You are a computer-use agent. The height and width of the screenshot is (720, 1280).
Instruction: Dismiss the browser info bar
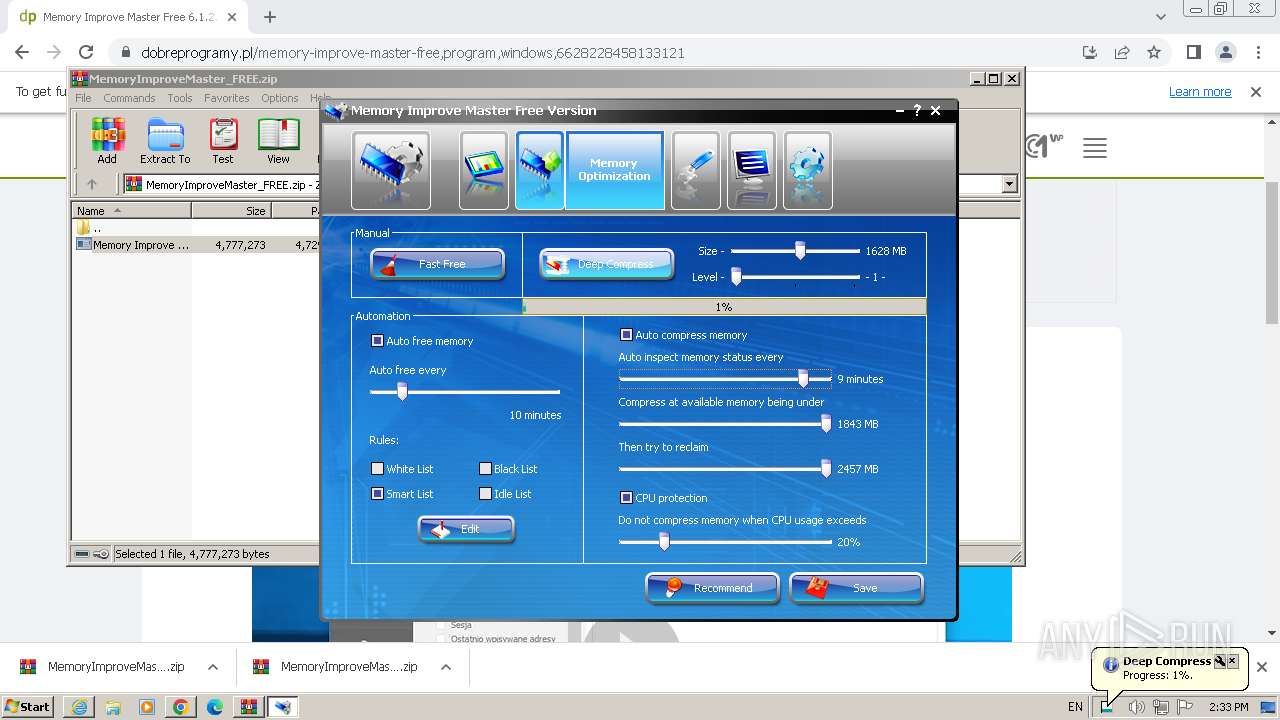tap(1255, 92)
